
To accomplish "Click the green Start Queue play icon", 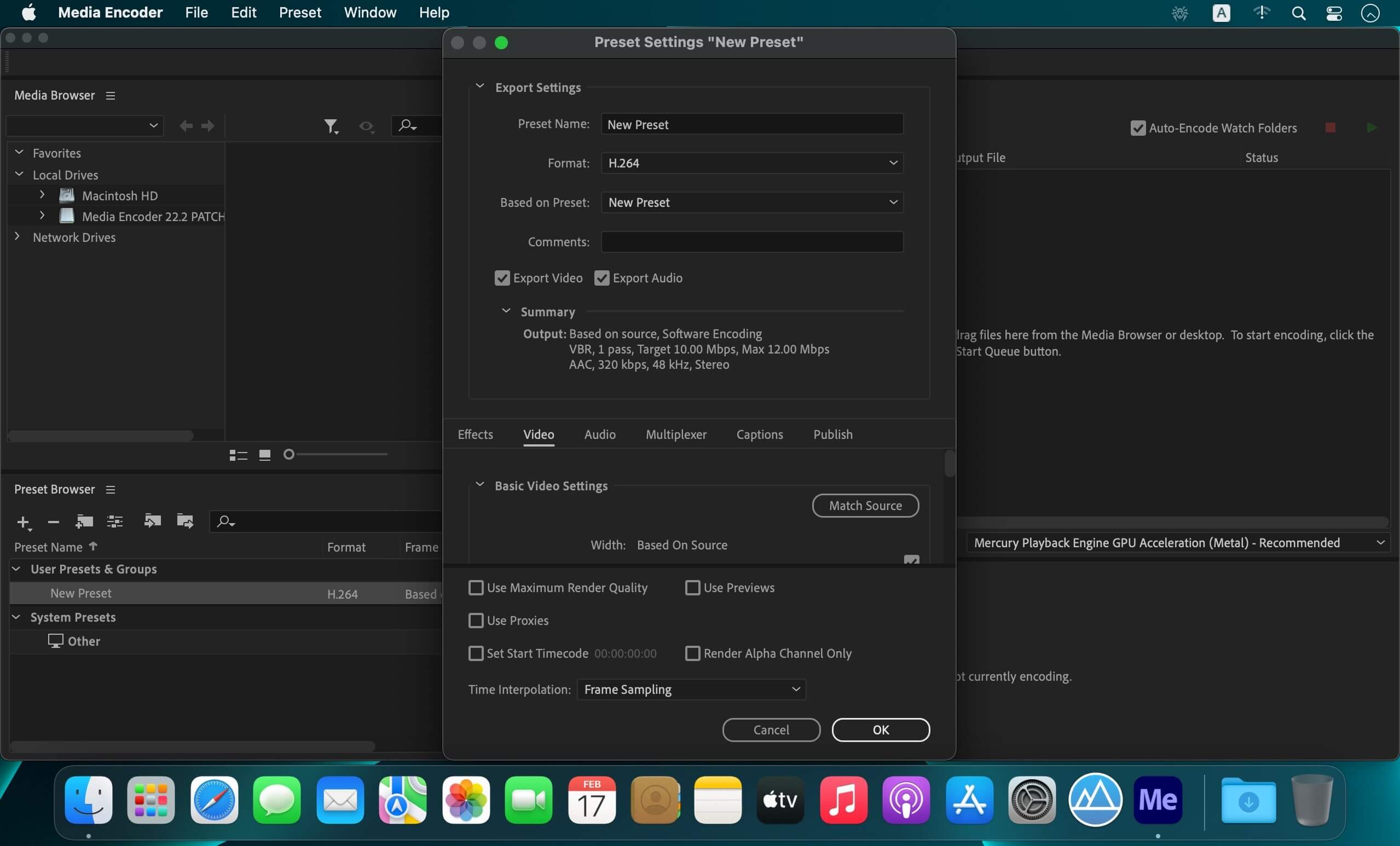I will (x=1371, y=128).
